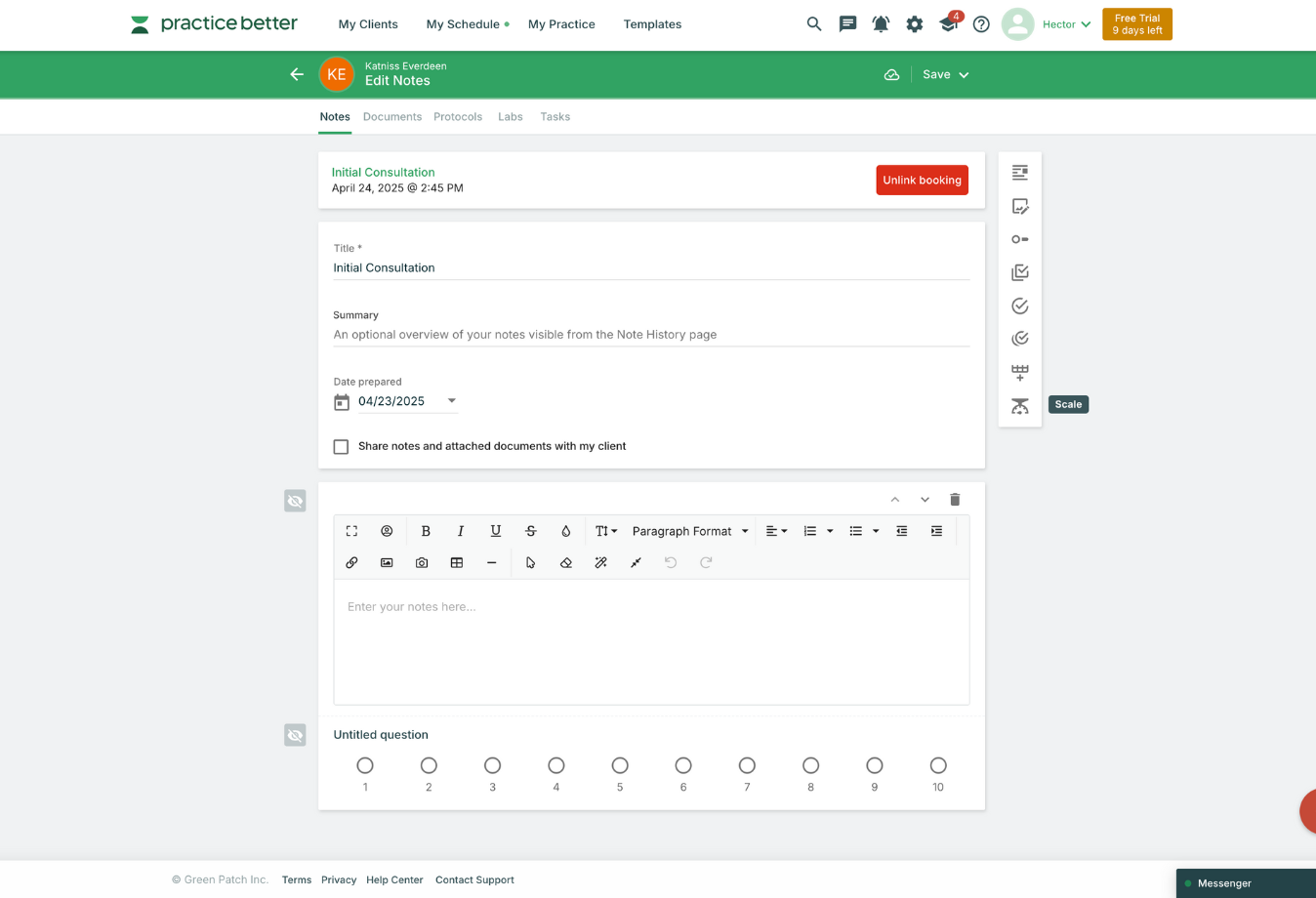
Task: Open the Date prepared dropdown arrow
Action: (x=452, y=401)
